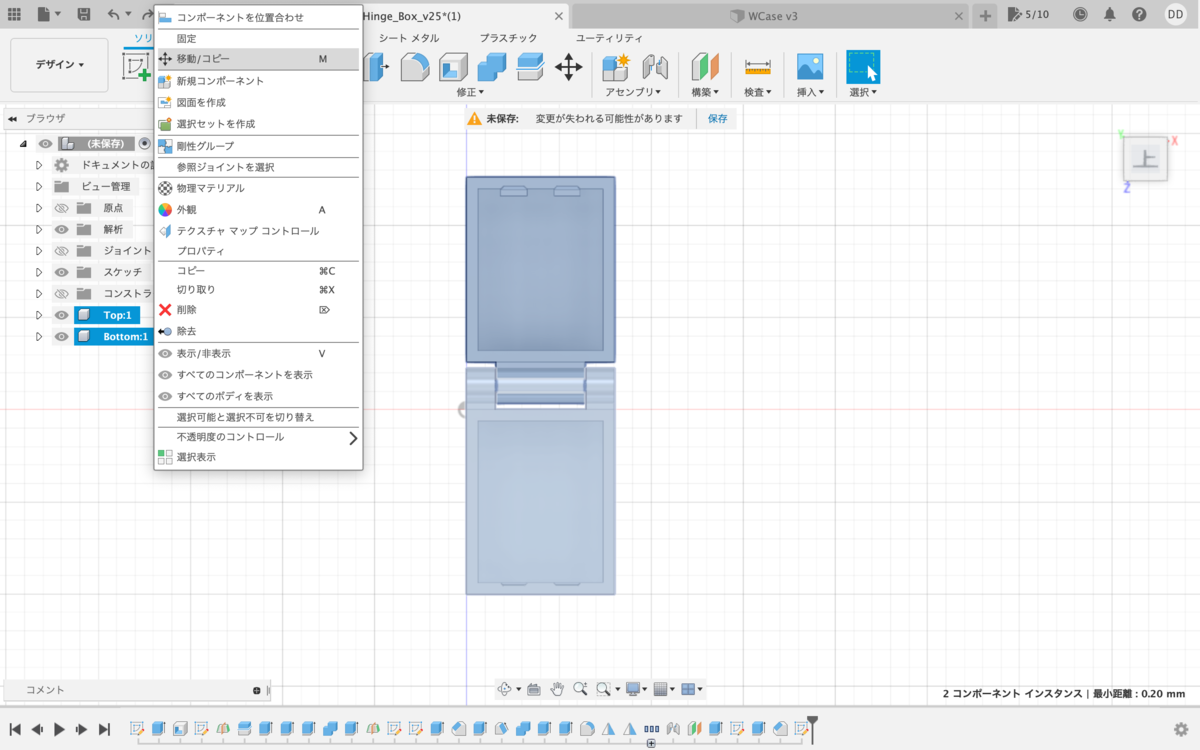The width and height of the screenshot is (1200, 750).
Task: Open the Insert image icon under 挿入
Action: click(810, 67)
